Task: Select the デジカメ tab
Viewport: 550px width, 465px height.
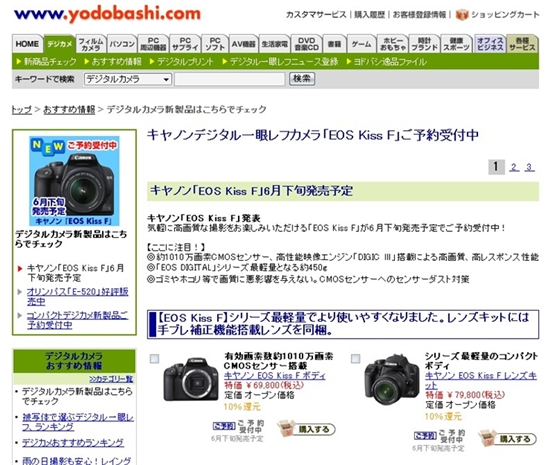Action: tap(60, 44)
